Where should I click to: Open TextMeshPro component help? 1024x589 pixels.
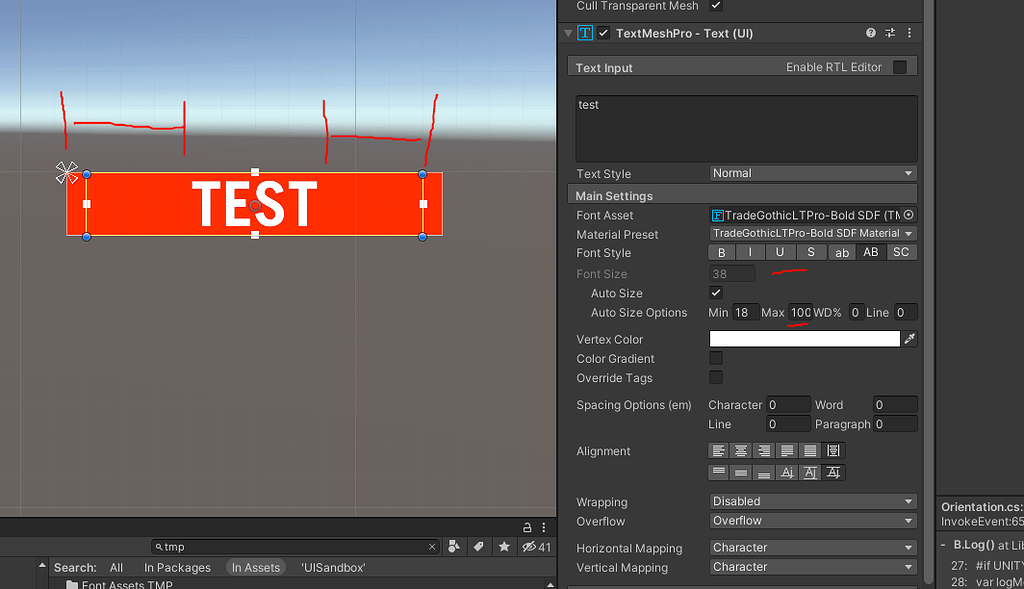click(869, 33)
